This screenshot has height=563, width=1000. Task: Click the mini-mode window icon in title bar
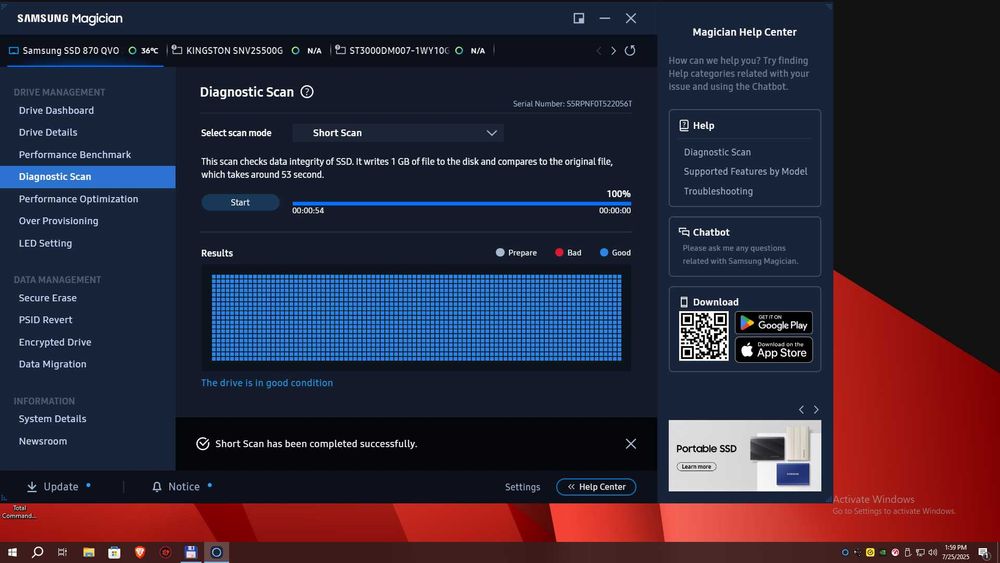[579, 18]
